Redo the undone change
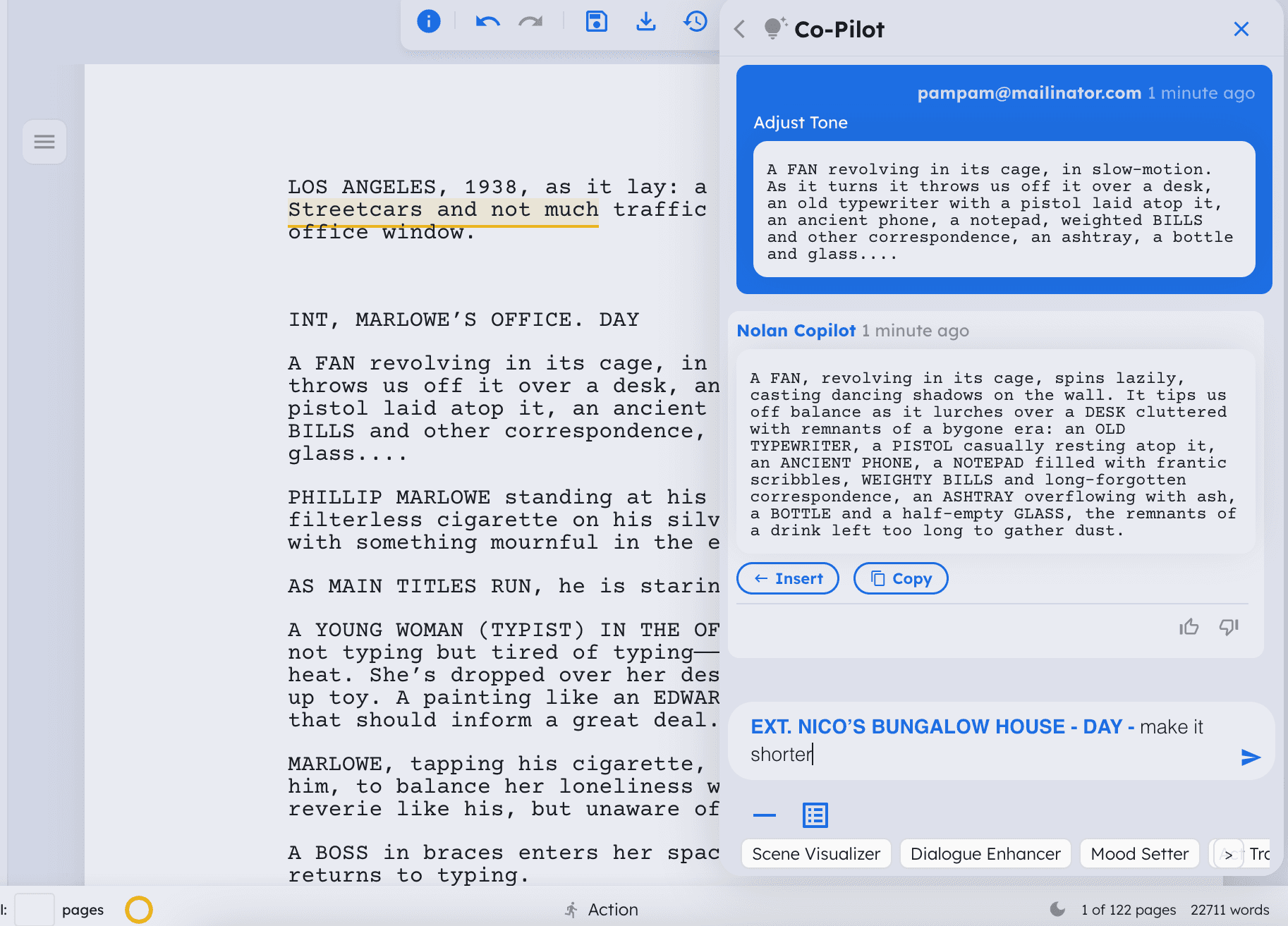 click(x=531, y=22)
